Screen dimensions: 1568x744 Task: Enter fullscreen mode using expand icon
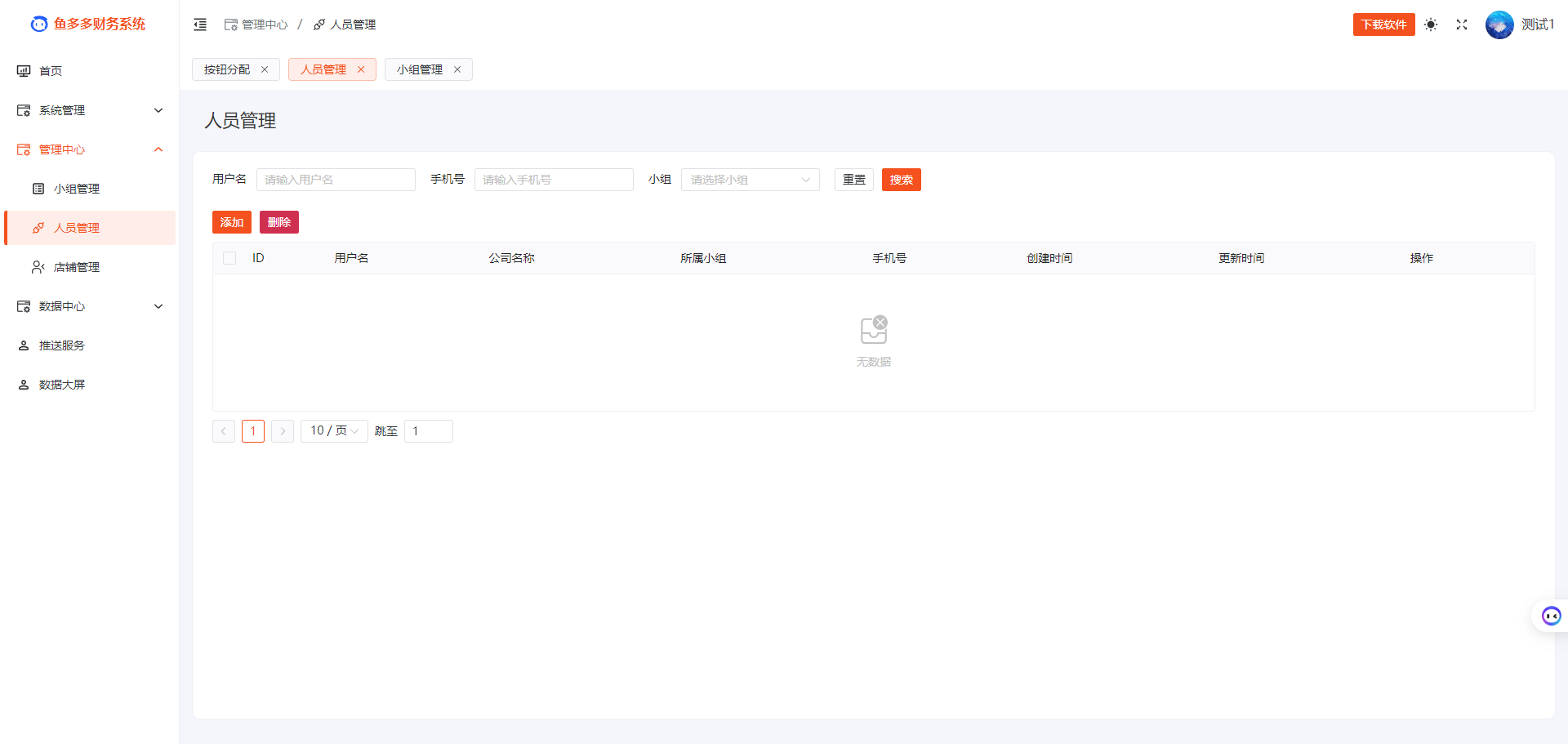coord(1462,25)
